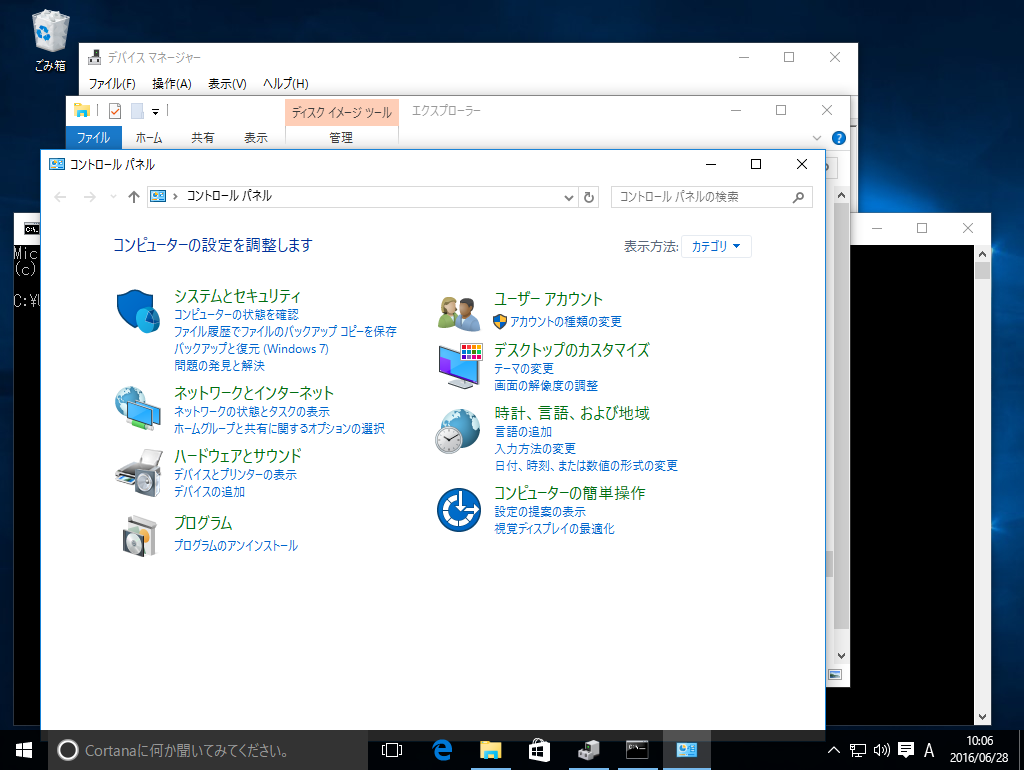Screen dimensions: 1024x770
Task: Open the 操作(A) menu in Device Manager
Action: click(x=171, y=84)
